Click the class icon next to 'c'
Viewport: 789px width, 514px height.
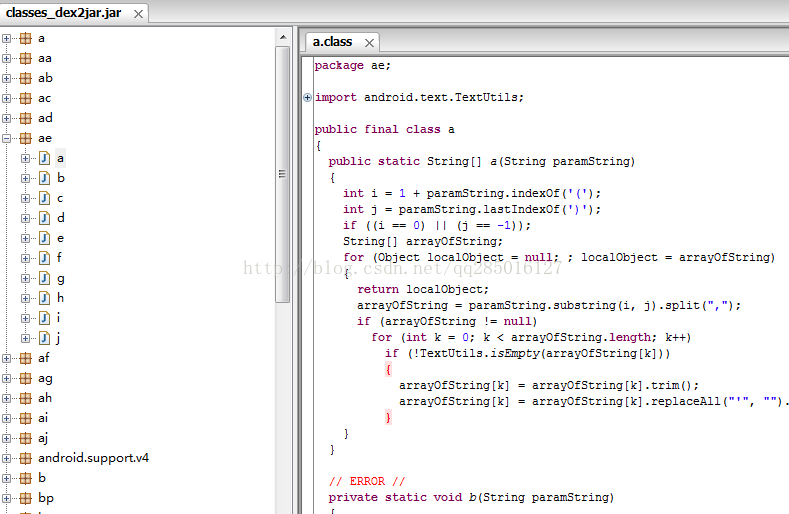pyautogui.click(x=44, y=198)
